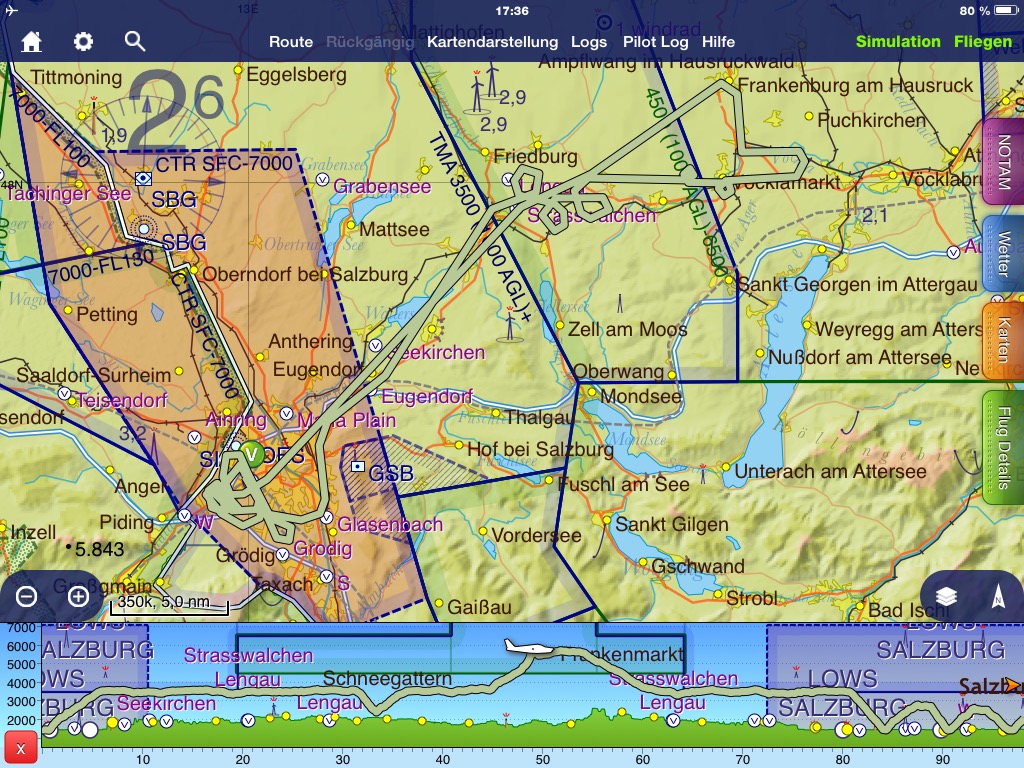Click the glider icon in profile view

529,648
